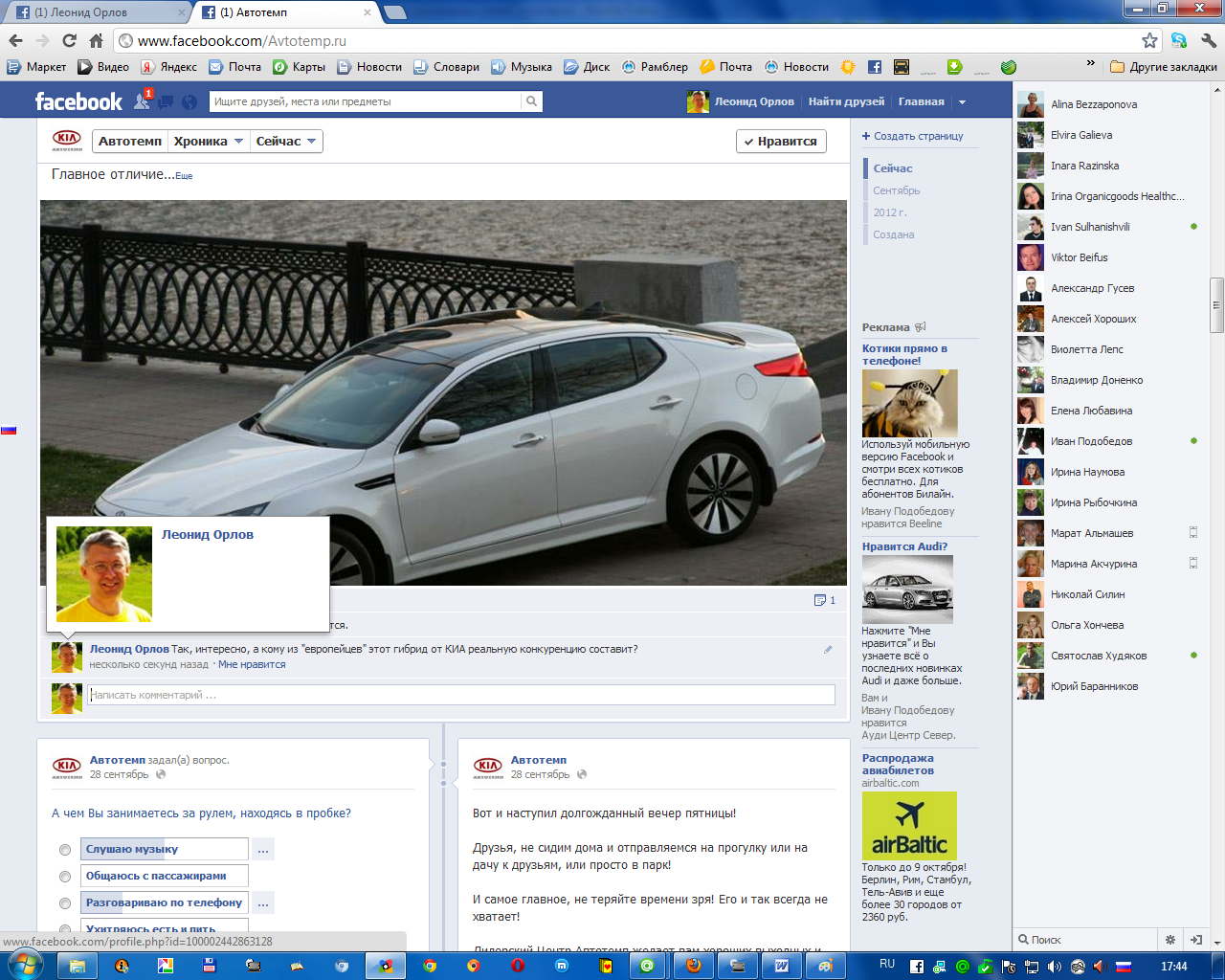Select 'Общаюсь с пассажирами' radio button
The width and height of the screenshot is (1225, 980).
(65, 877)
